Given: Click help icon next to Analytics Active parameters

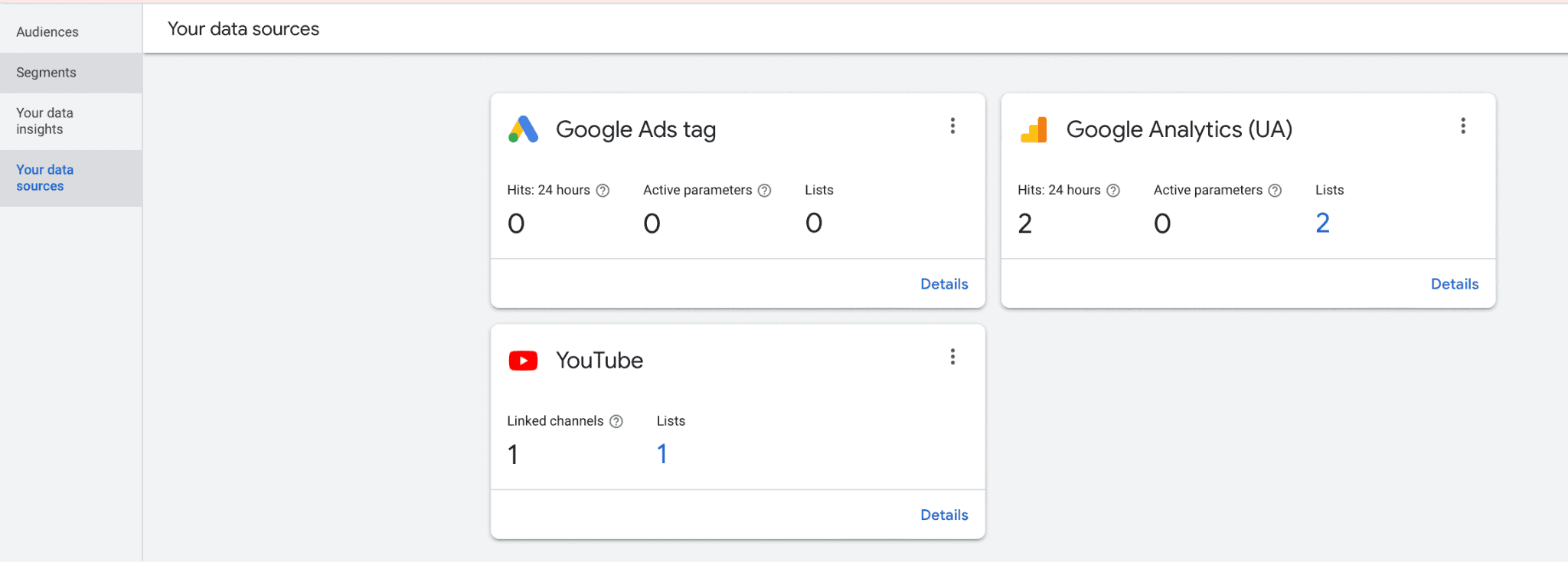Looking at the screenshot, I should tap(1275, 191).
